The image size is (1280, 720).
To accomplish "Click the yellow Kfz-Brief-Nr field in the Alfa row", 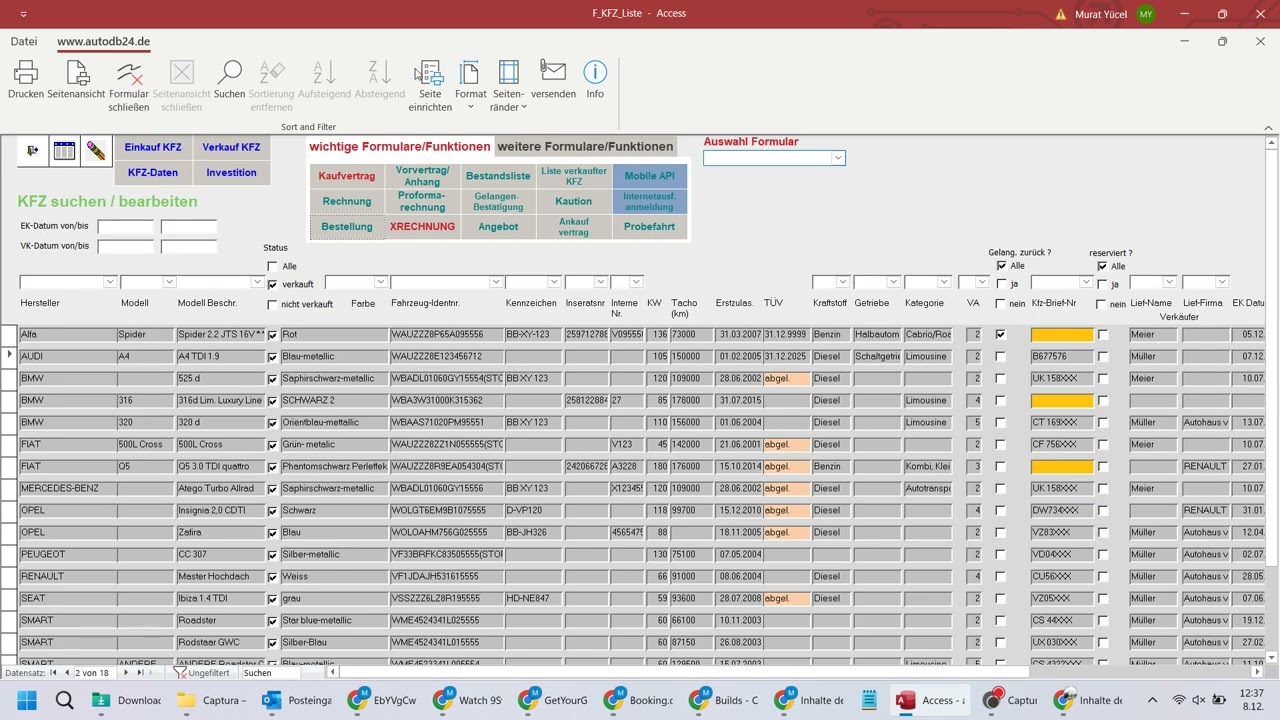I will click(x=1062, y=335).
